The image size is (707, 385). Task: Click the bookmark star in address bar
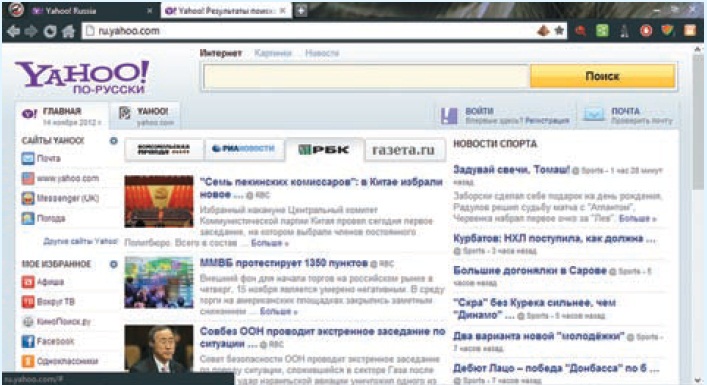click(x=559, y=30)
